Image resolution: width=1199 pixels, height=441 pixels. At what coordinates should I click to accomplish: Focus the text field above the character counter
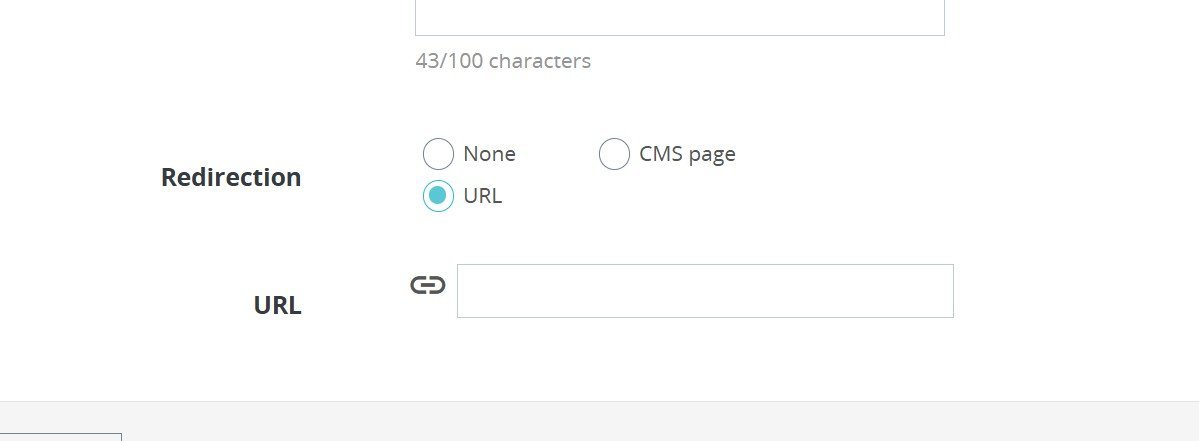coord(679,18)
